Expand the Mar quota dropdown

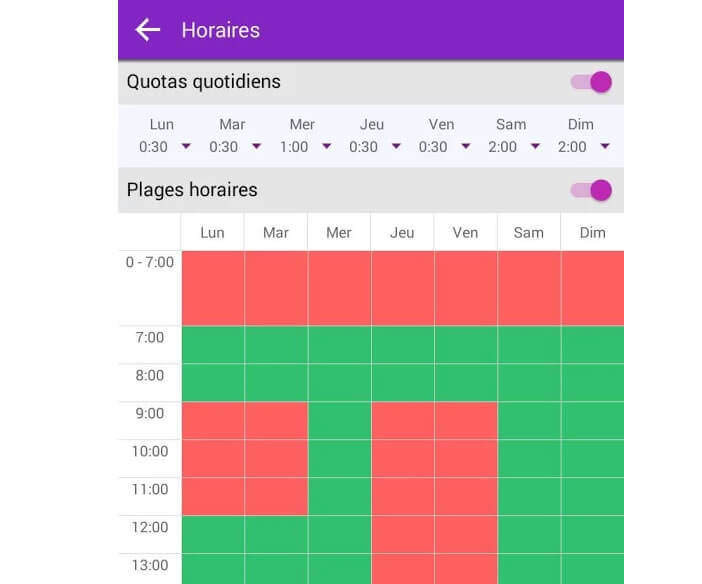236,147
